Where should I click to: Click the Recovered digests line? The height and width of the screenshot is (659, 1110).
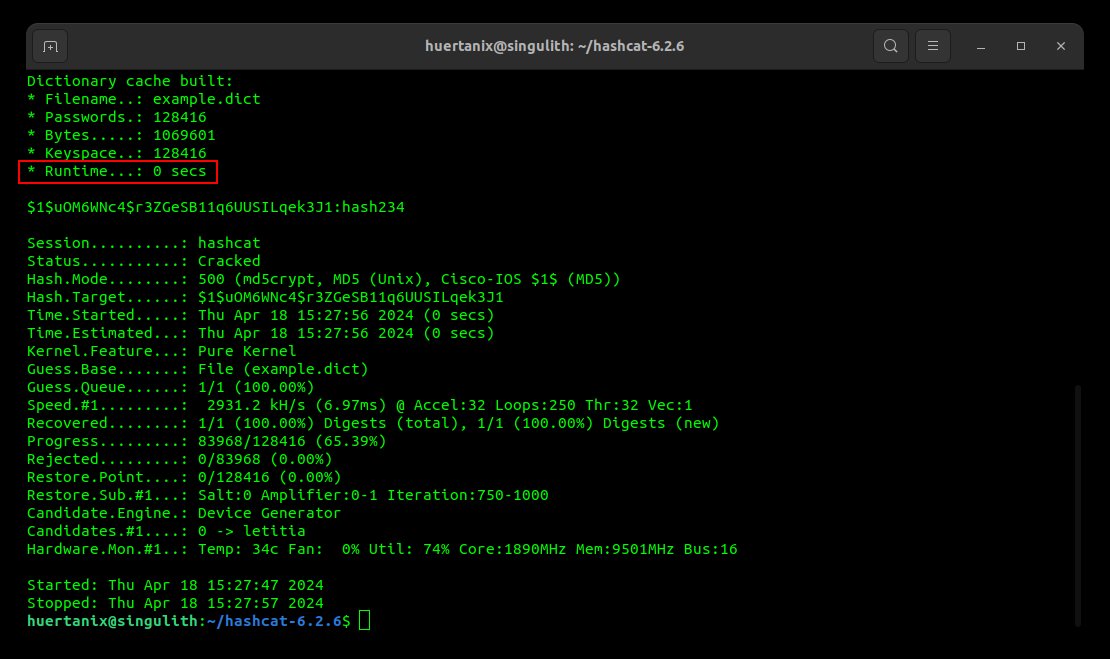click(x=373, y=423)
